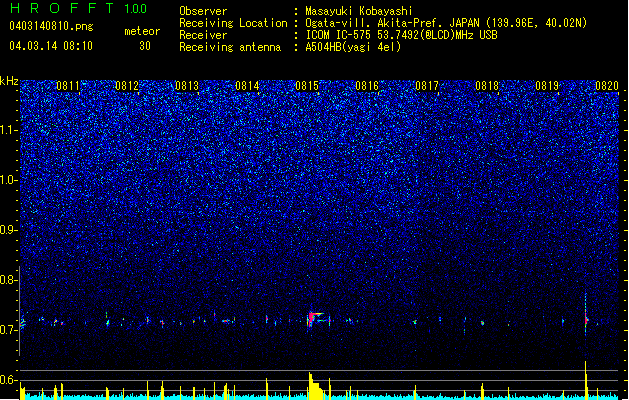Viewport: 629px width, 400px height.
Task: Click the 0811 time marker
Action: point(68,86)
